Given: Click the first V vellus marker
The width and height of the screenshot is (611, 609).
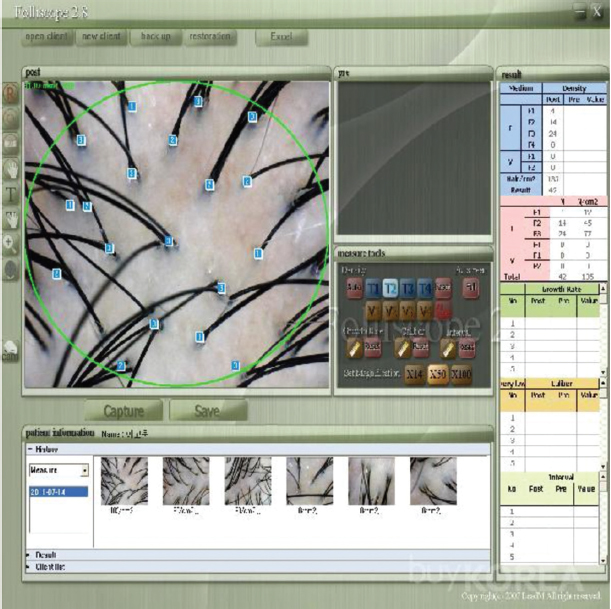Looking at the screenshot, I should pos(373,311).
